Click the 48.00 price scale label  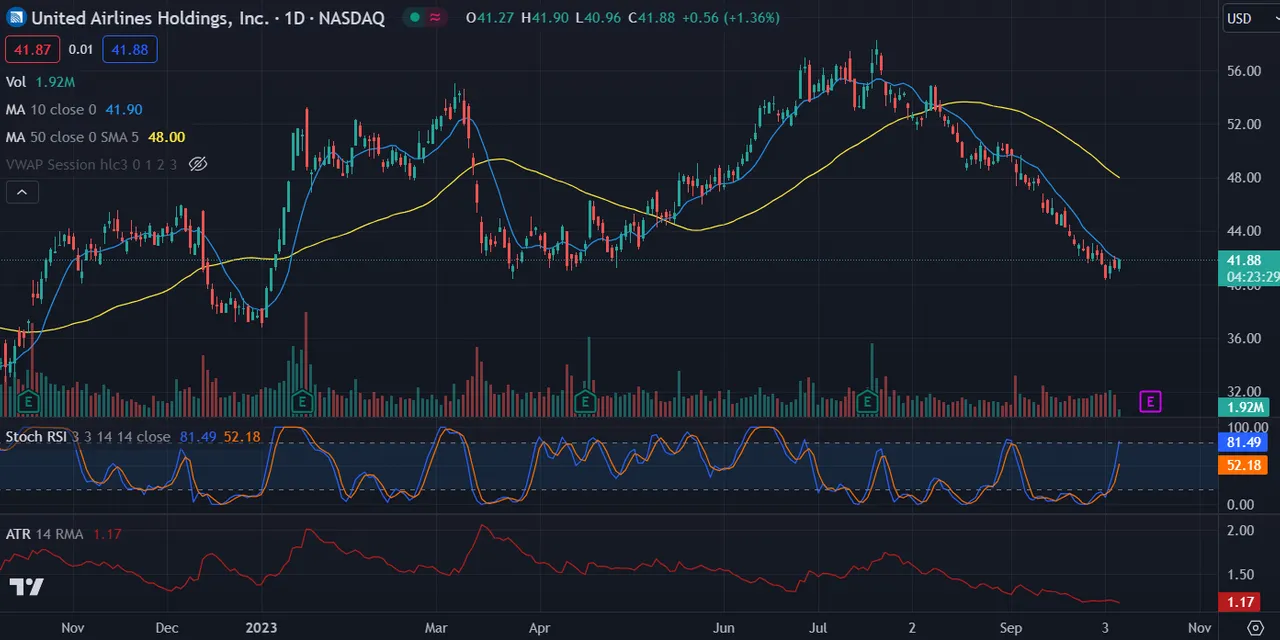(x=1244, y=178)
